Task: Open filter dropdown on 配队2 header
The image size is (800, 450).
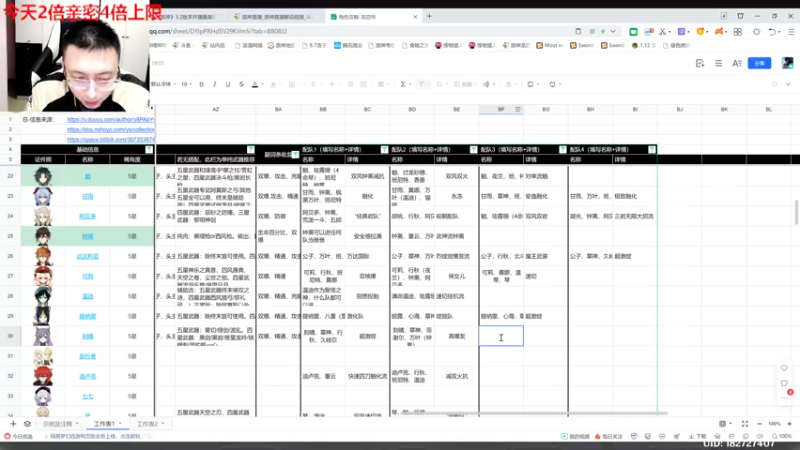Action: coord(473,149)
